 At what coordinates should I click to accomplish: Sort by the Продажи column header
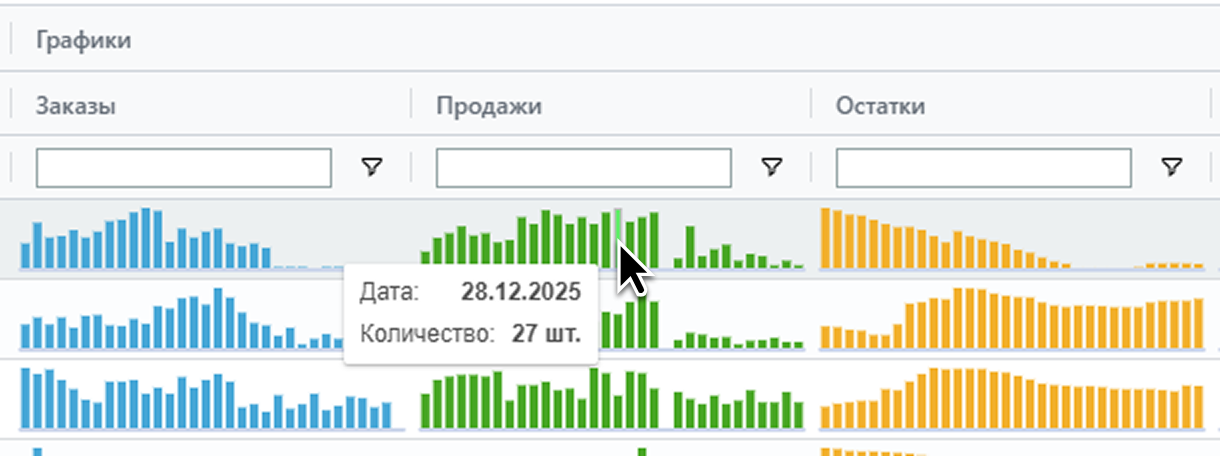tap(489, 106)
